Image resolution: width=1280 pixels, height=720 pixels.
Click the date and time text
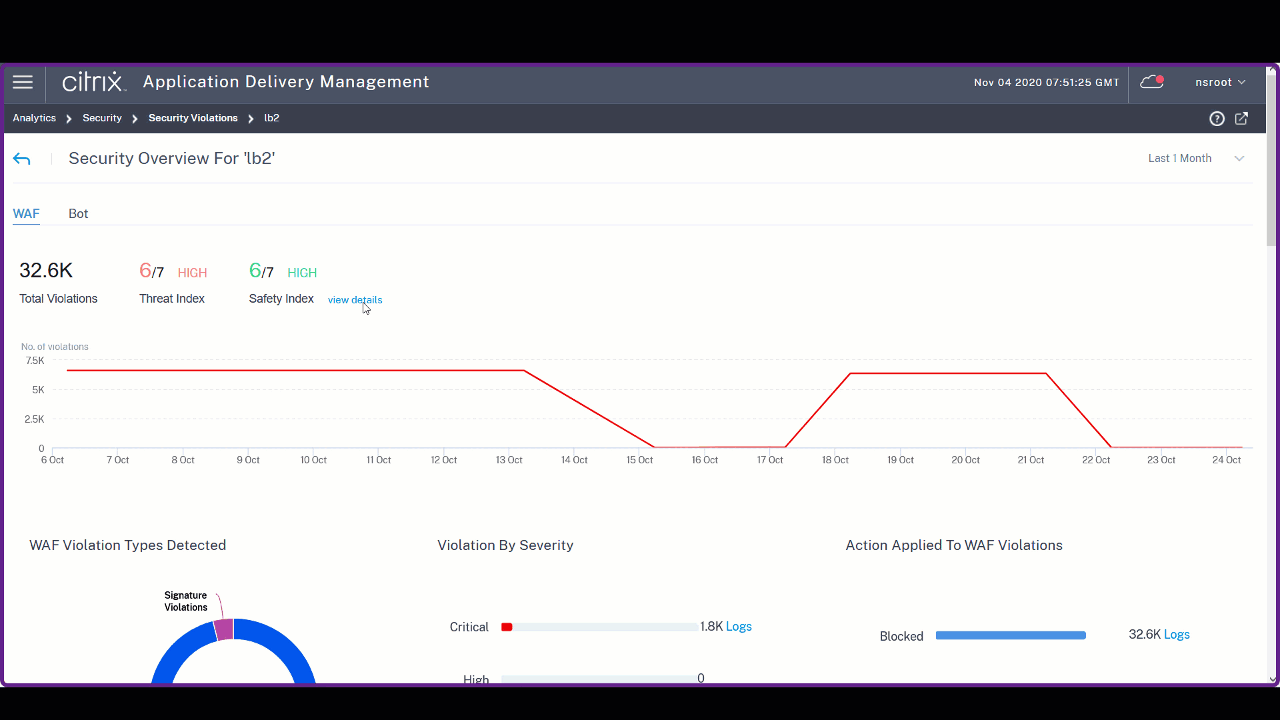(x=1046, y=82)
